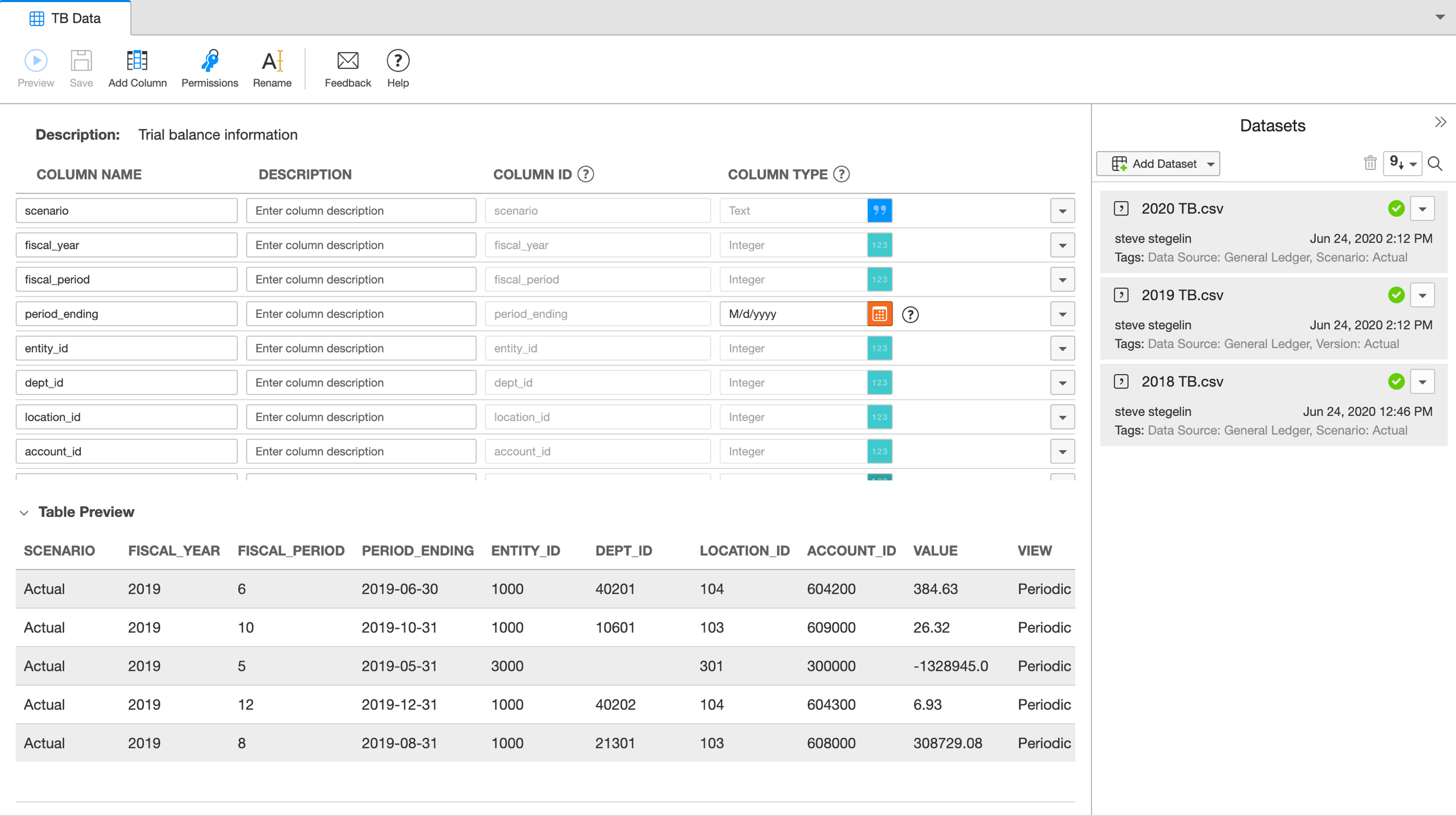Open the Feedback envelope icon
Viewport: 1456px width, 816px height.
(x=348, y=60)
